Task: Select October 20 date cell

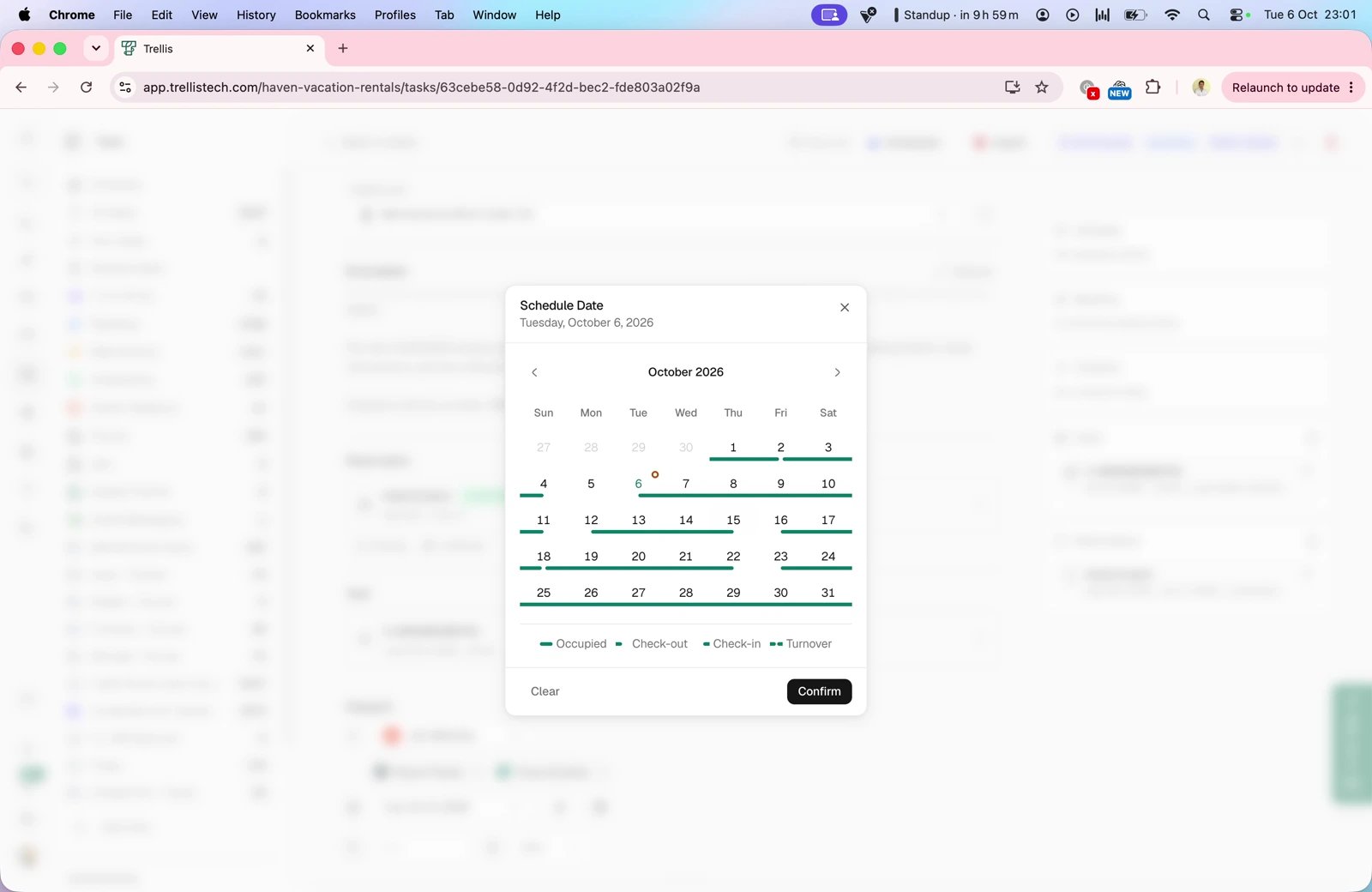Action: 638,557
